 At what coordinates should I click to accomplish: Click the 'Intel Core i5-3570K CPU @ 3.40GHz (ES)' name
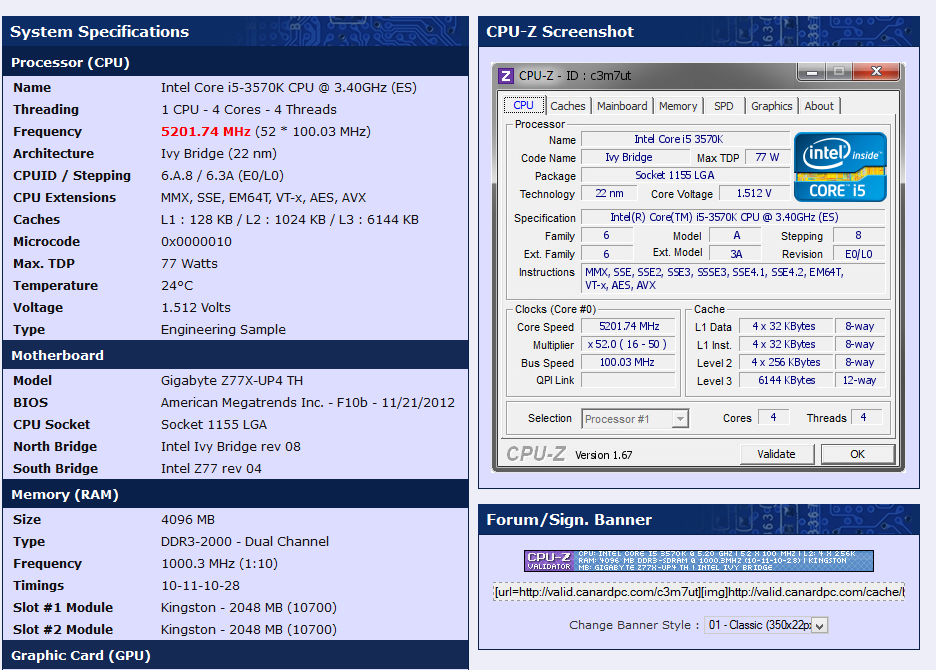point(289,88)
